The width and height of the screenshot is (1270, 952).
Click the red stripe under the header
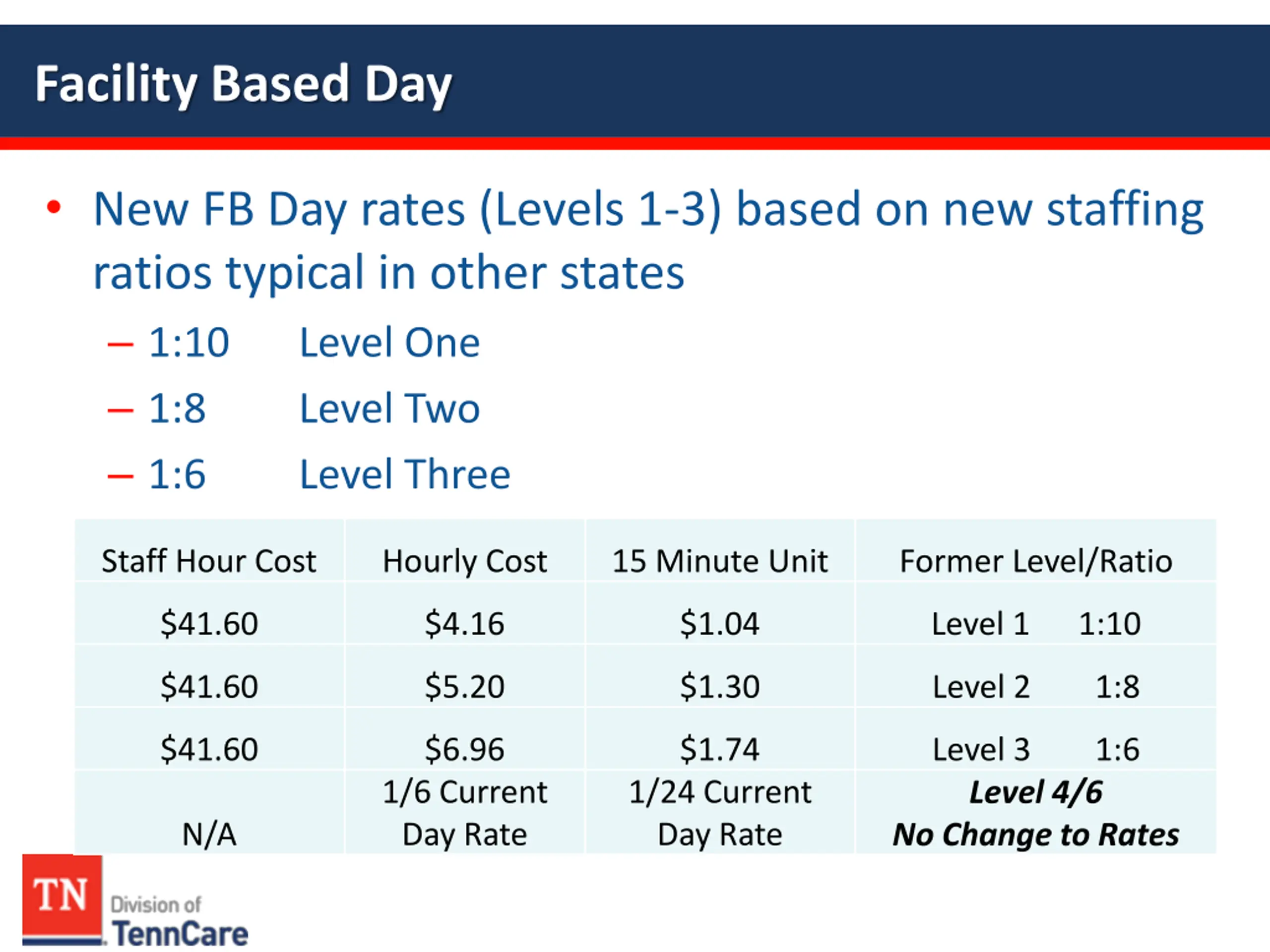(635, 143)
